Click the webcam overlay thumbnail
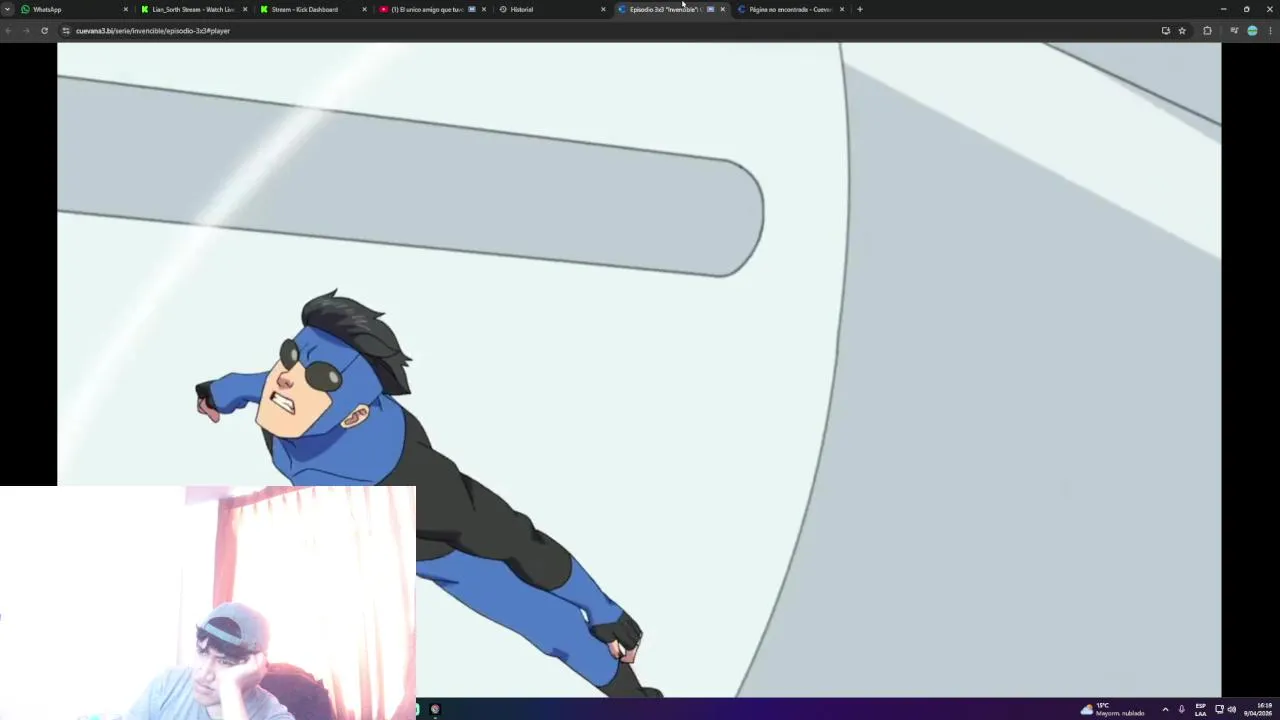Screen dimensions: 1280x720 [x=208, y=602]
